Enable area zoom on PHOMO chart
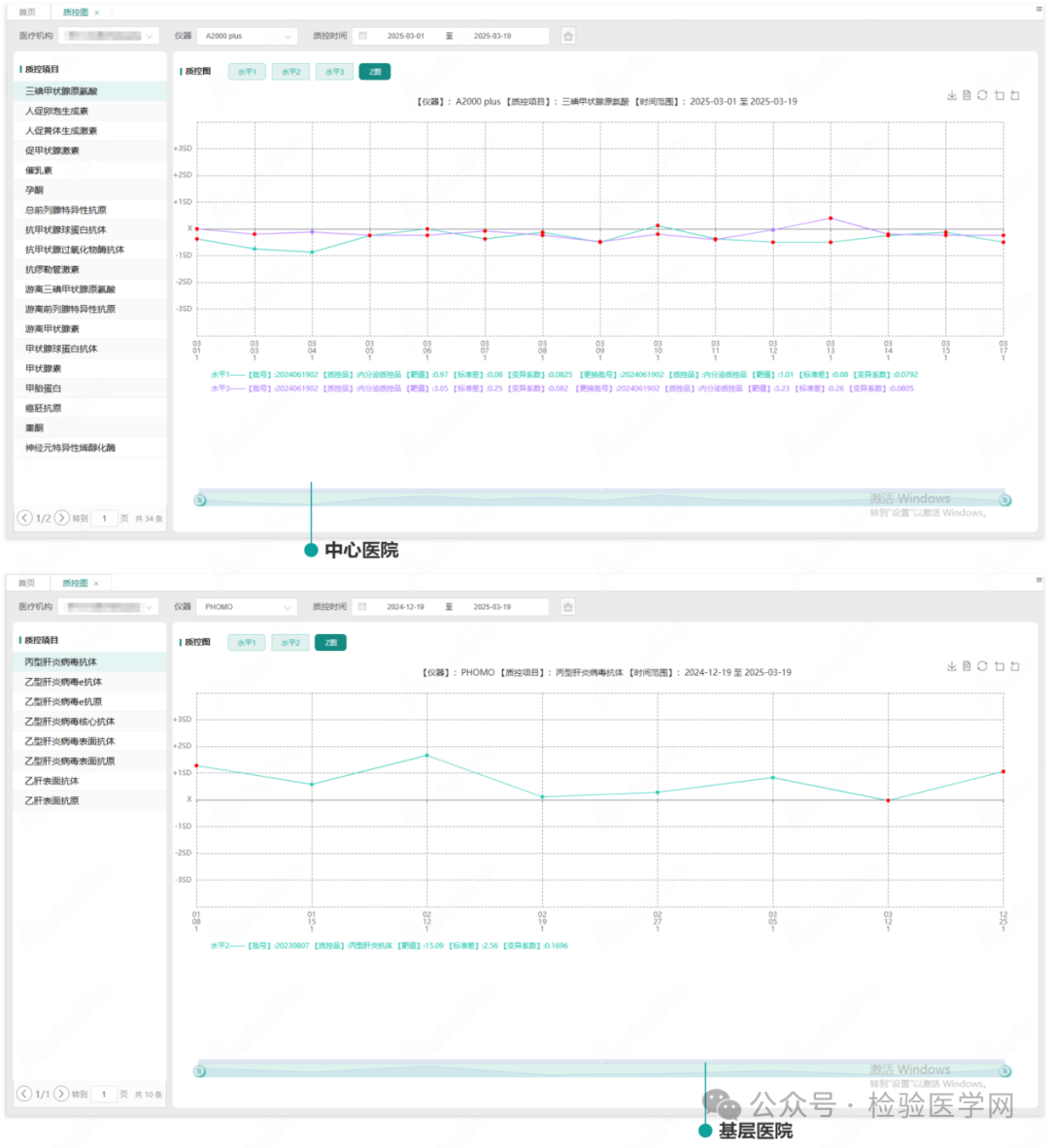Image resolution: width=1049 pixels, height=1148 pixels. (x=999, y=666)
